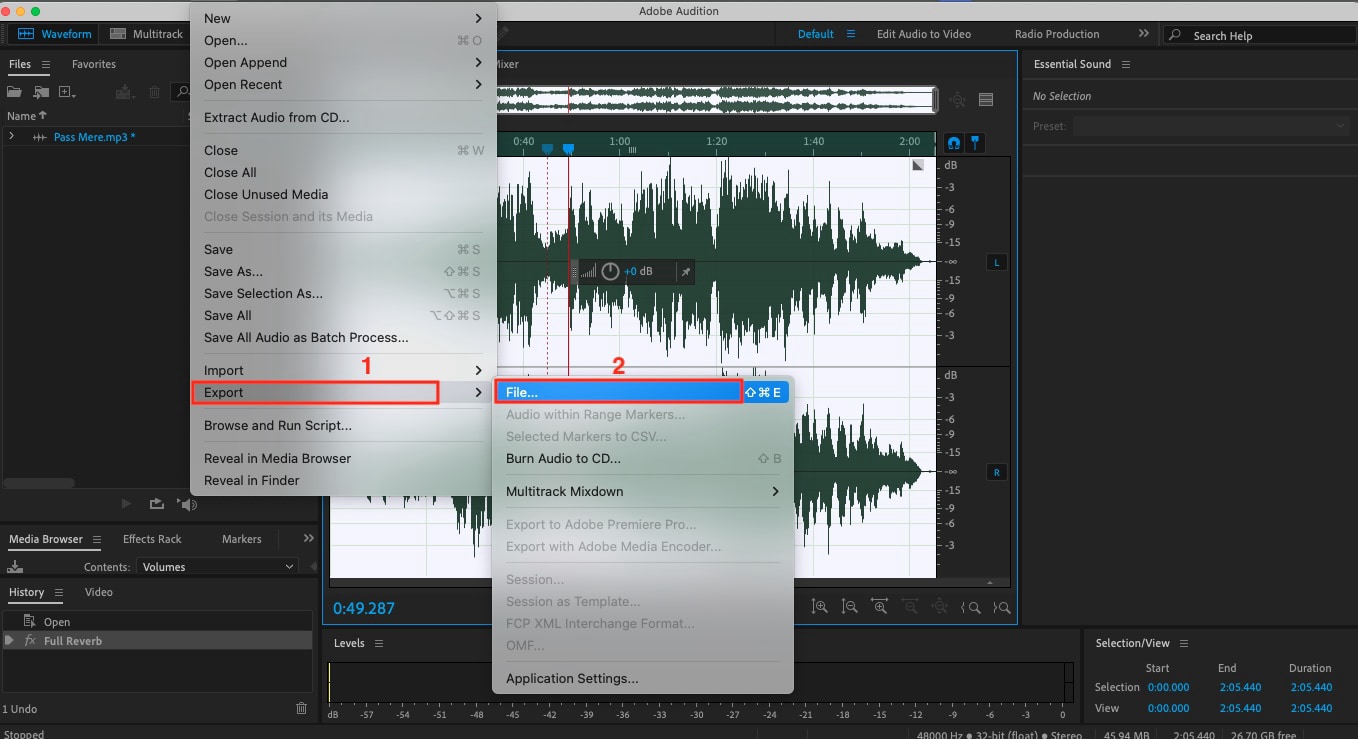Expand the Multitrack Mixdown submenu

[642, 492]
